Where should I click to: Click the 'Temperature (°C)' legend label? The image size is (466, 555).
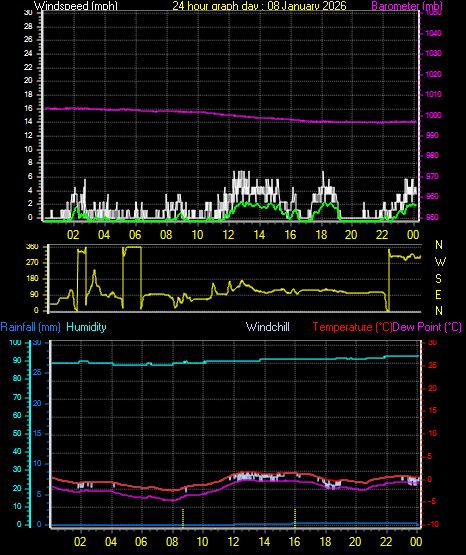pyautogui.click(x=352, y=327)
